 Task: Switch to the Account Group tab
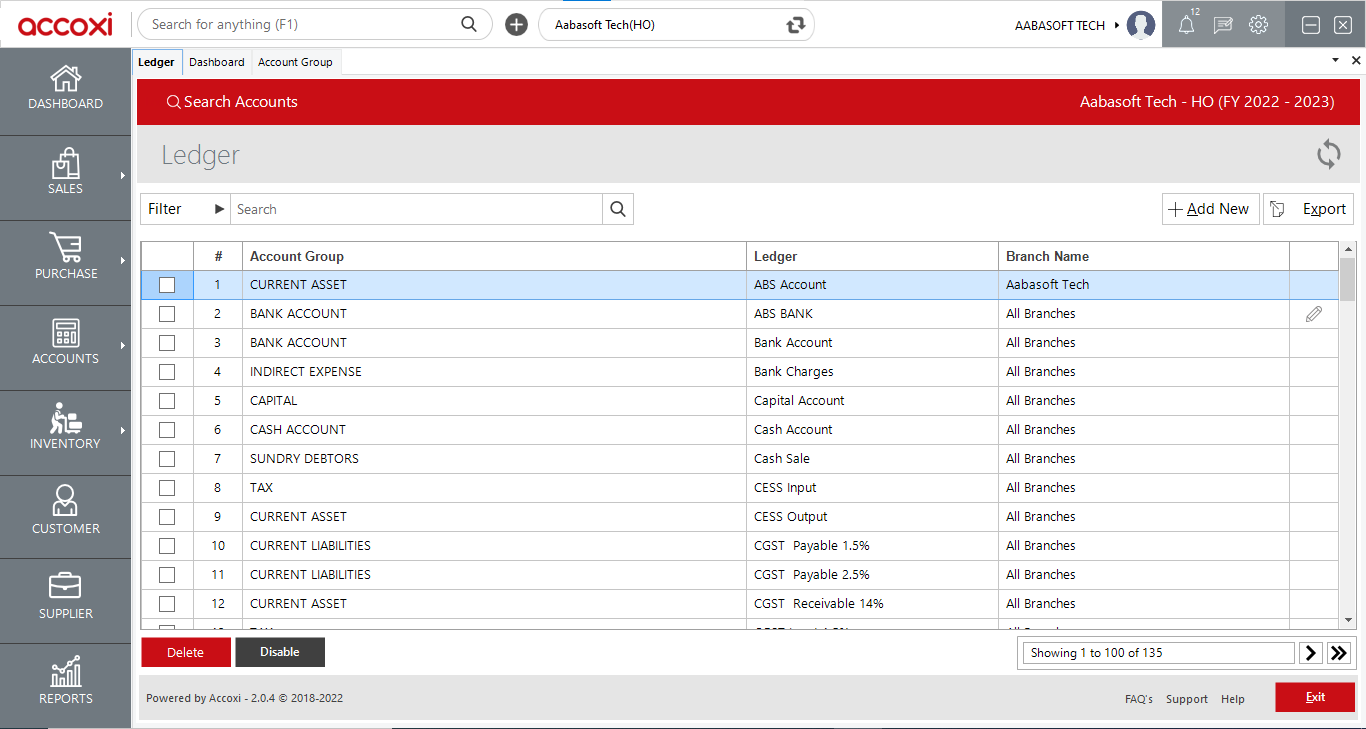pyautogui.click(x=295, y=62)
